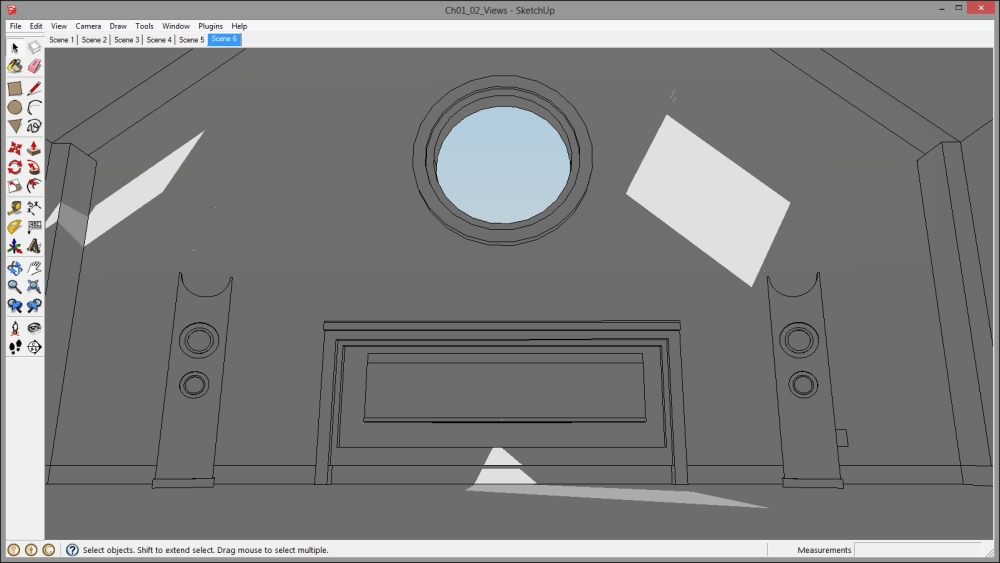
Task: Select the active Scene 6 tab
Action: [x=224, y=40]
